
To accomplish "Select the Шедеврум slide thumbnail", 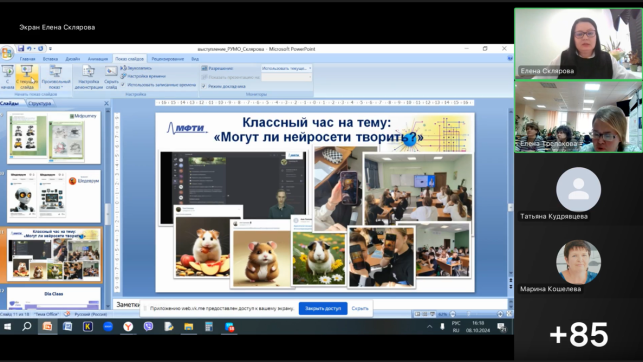I will pos(54,197).
